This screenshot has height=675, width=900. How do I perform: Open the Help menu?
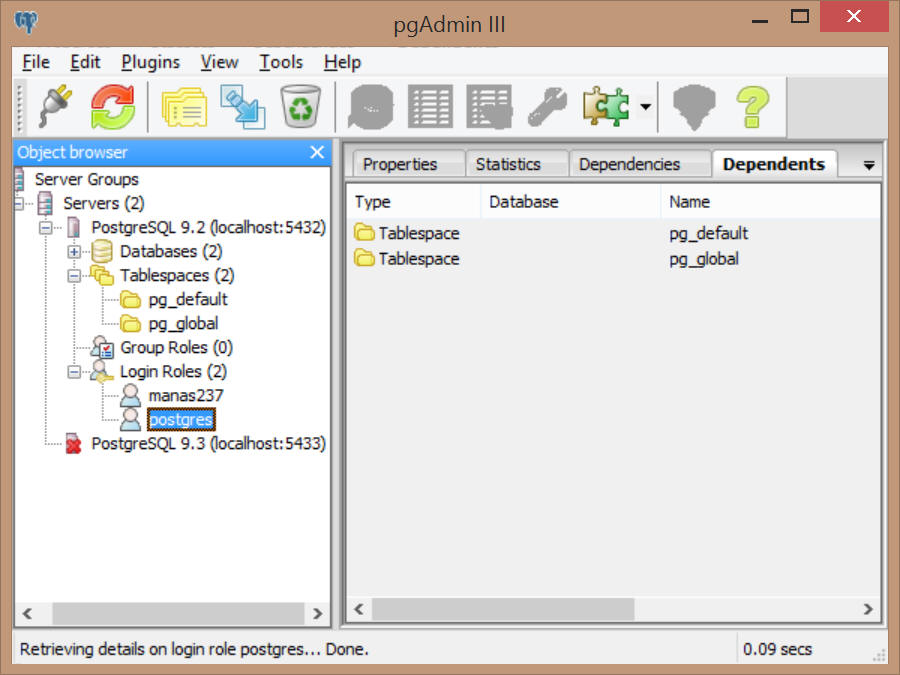(x=342, y=62)
